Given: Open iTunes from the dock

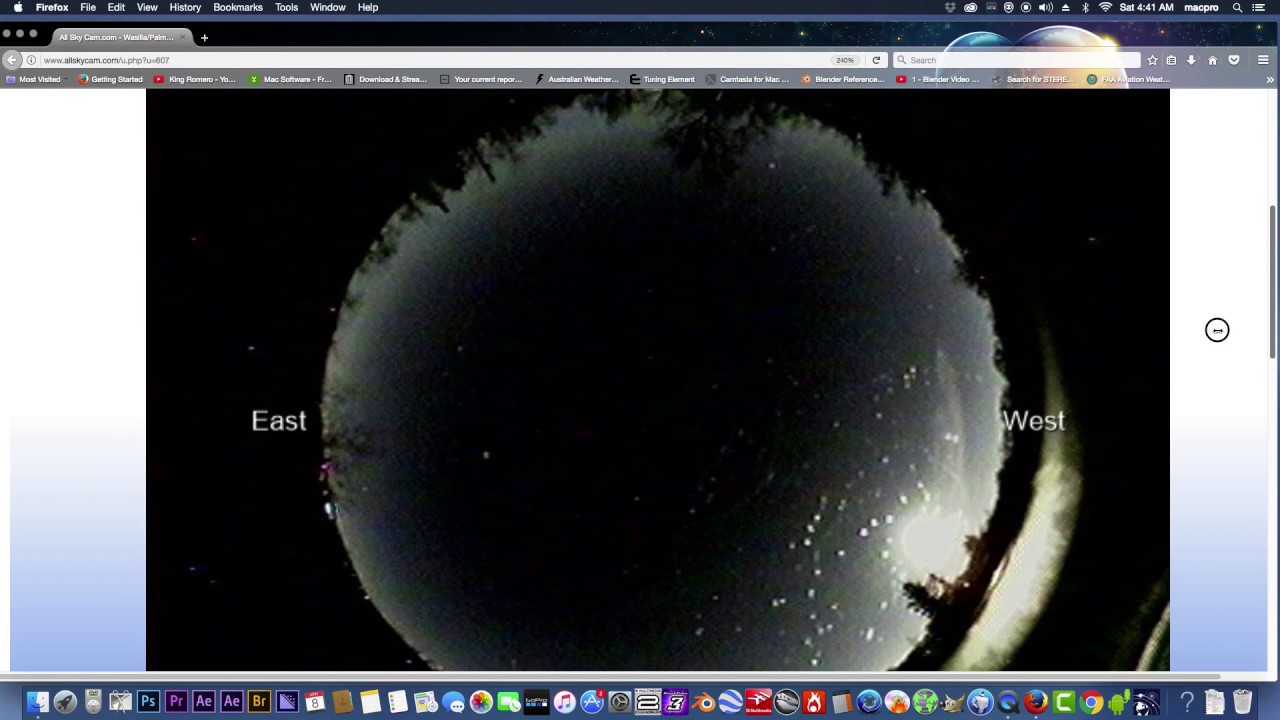Looking at the screenshot, I should (x=564, y=702).
